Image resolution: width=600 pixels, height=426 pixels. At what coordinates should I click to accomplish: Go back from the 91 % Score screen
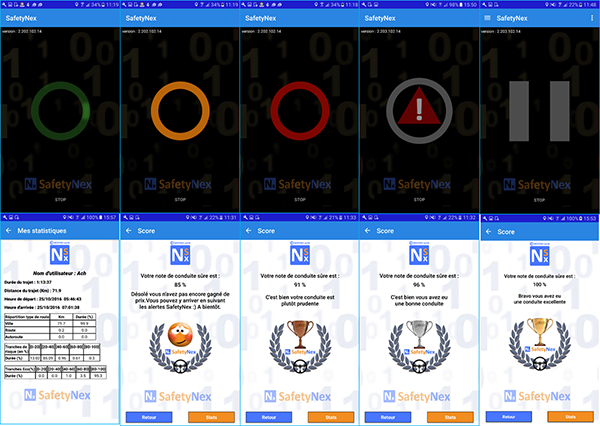click(x=248, y=231)
